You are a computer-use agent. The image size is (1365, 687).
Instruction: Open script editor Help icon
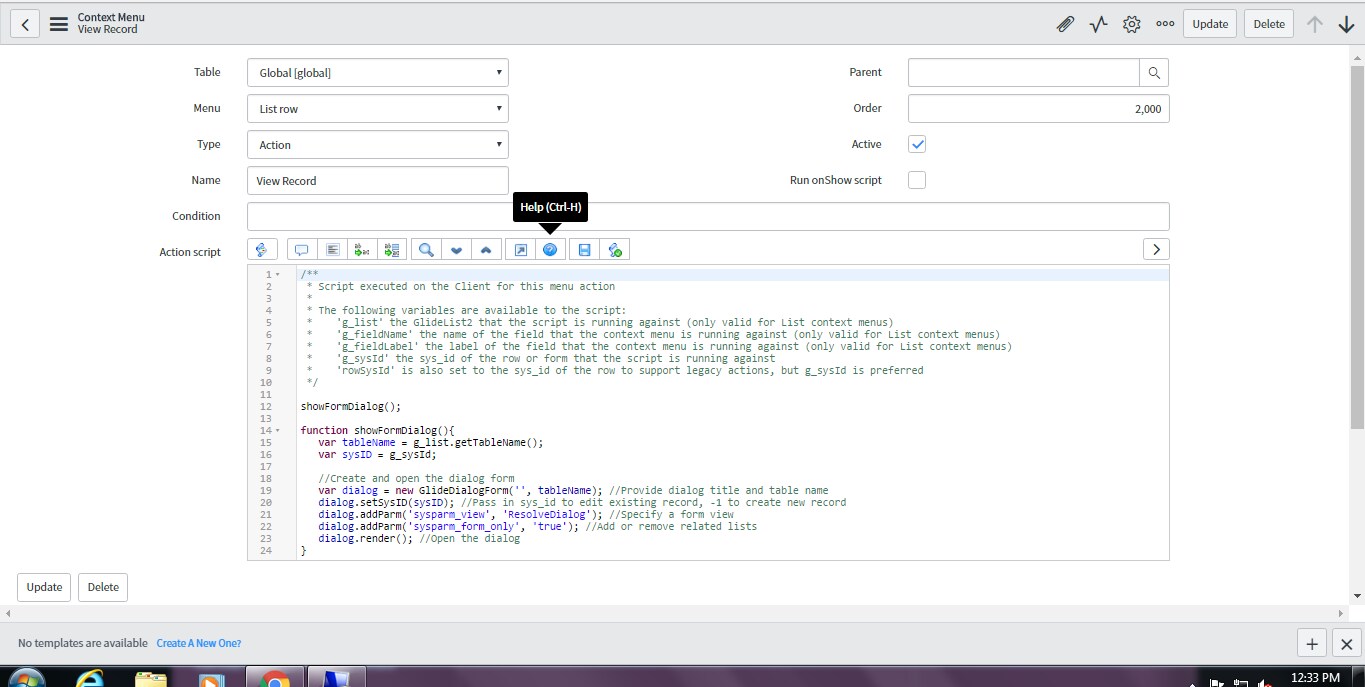click(x=550, y=249)
